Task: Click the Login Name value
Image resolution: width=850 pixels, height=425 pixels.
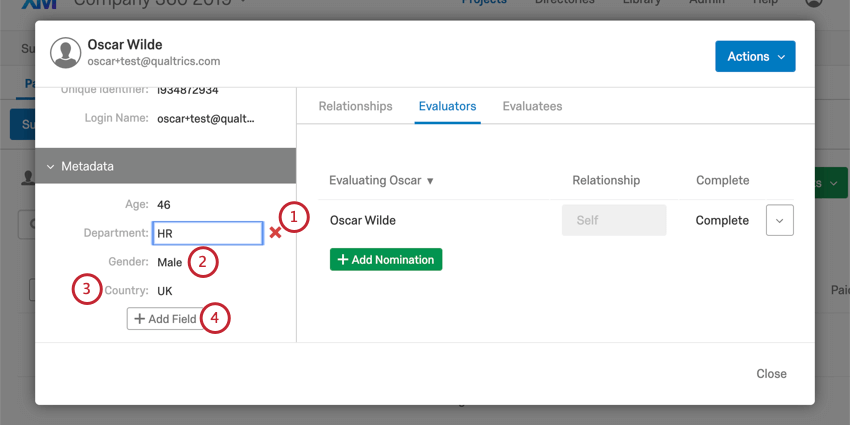Action: pos(205,119)
